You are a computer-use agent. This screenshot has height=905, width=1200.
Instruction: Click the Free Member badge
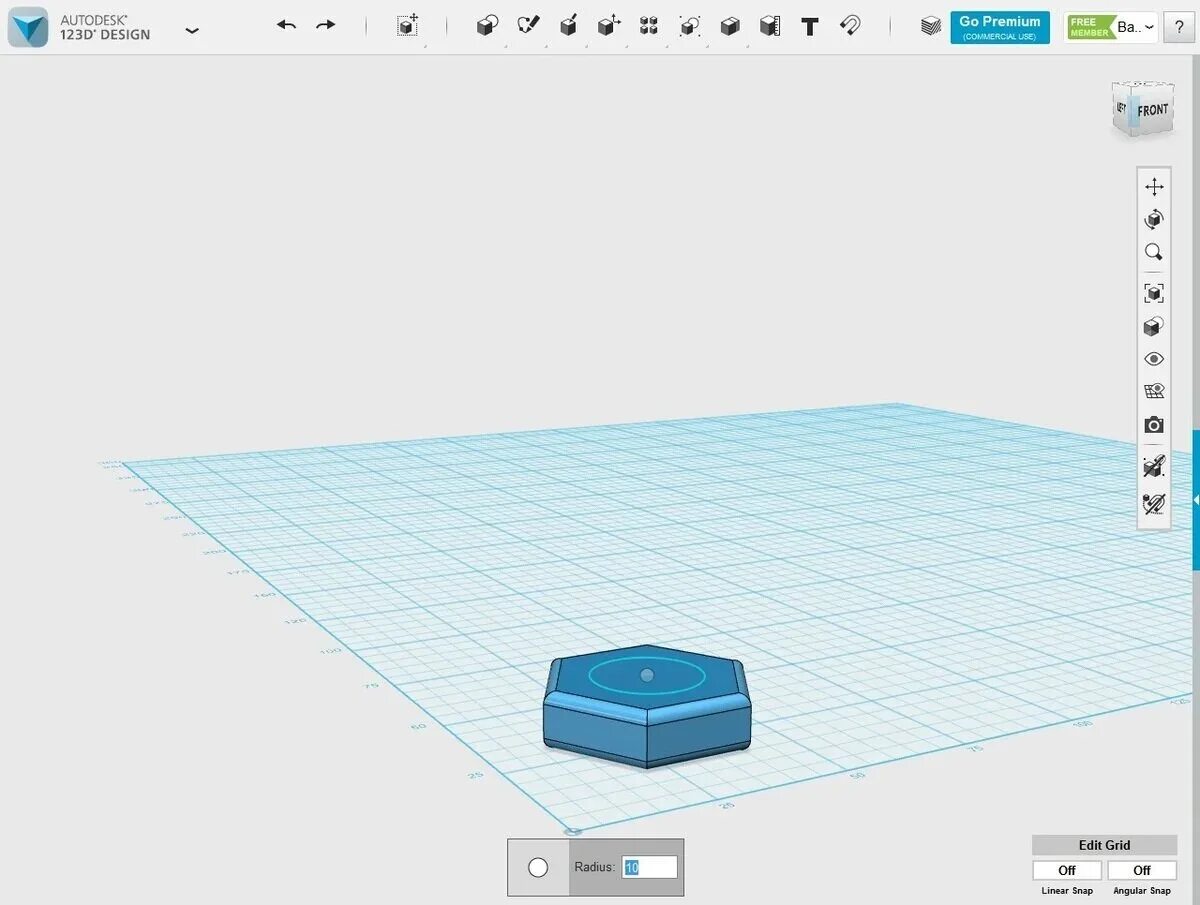pyautogui.click(x=1090, y=27)
